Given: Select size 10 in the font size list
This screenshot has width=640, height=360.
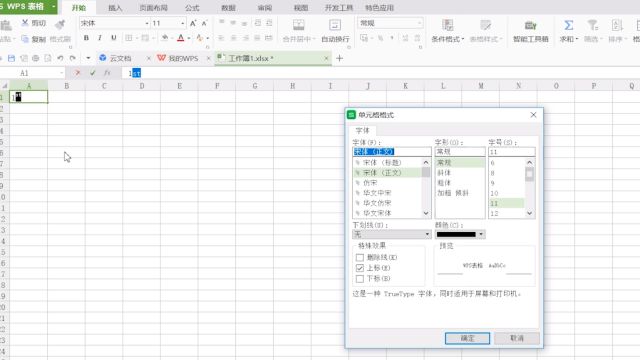Looking at the screenshot, I should 507,193.
